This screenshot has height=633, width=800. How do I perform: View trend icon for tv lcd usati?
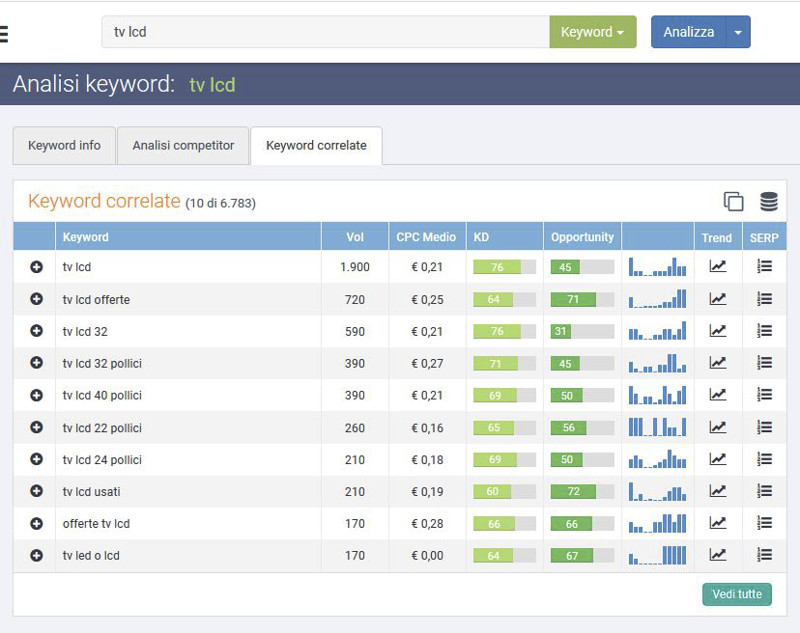pos(717,491)
